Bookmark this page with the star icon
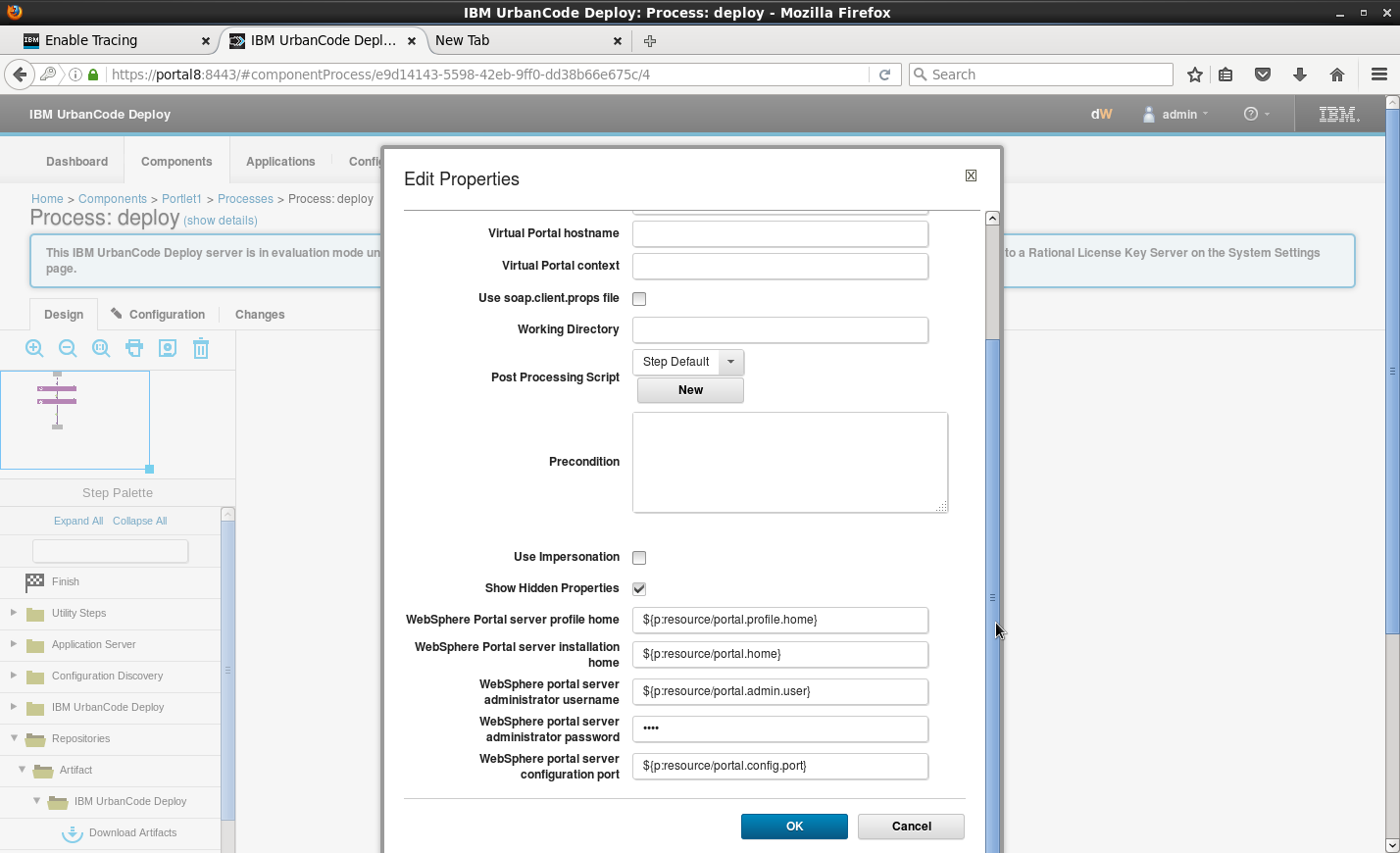The height and width of the screenshot is (853, 1400). click(x=1194, y=75)
